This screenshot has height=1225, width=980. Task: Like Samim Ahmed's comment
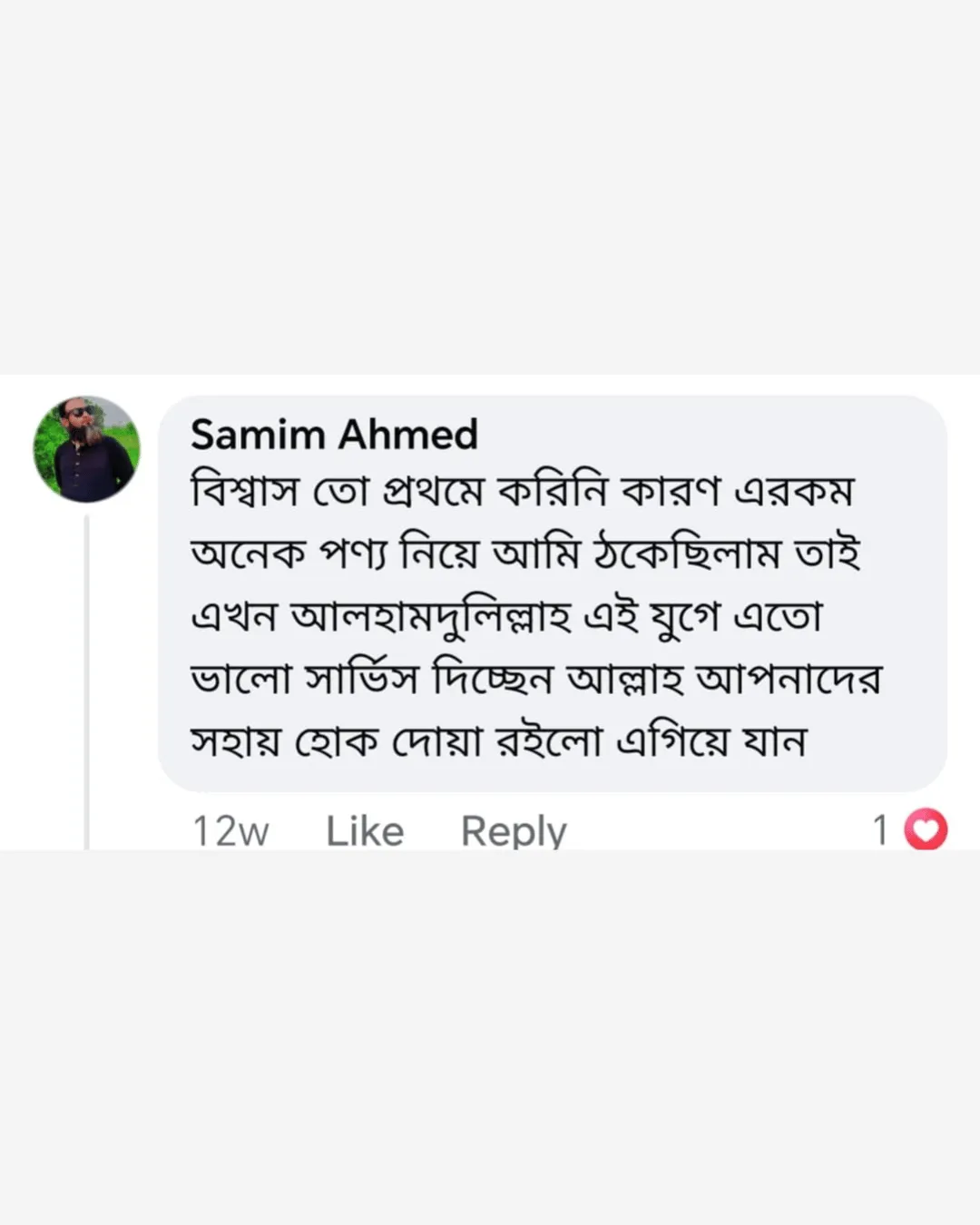tap(365, 830)
